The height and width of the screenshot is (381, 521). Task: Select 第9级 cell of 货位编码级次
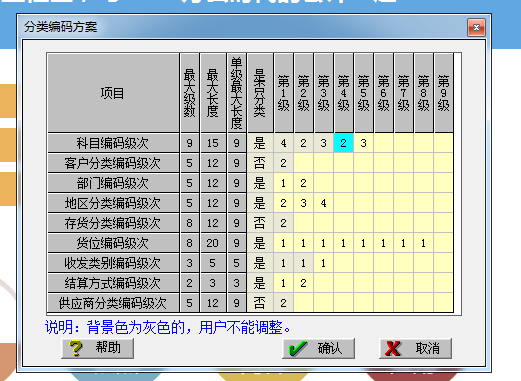pyautogui.click(x=443, y=243)
